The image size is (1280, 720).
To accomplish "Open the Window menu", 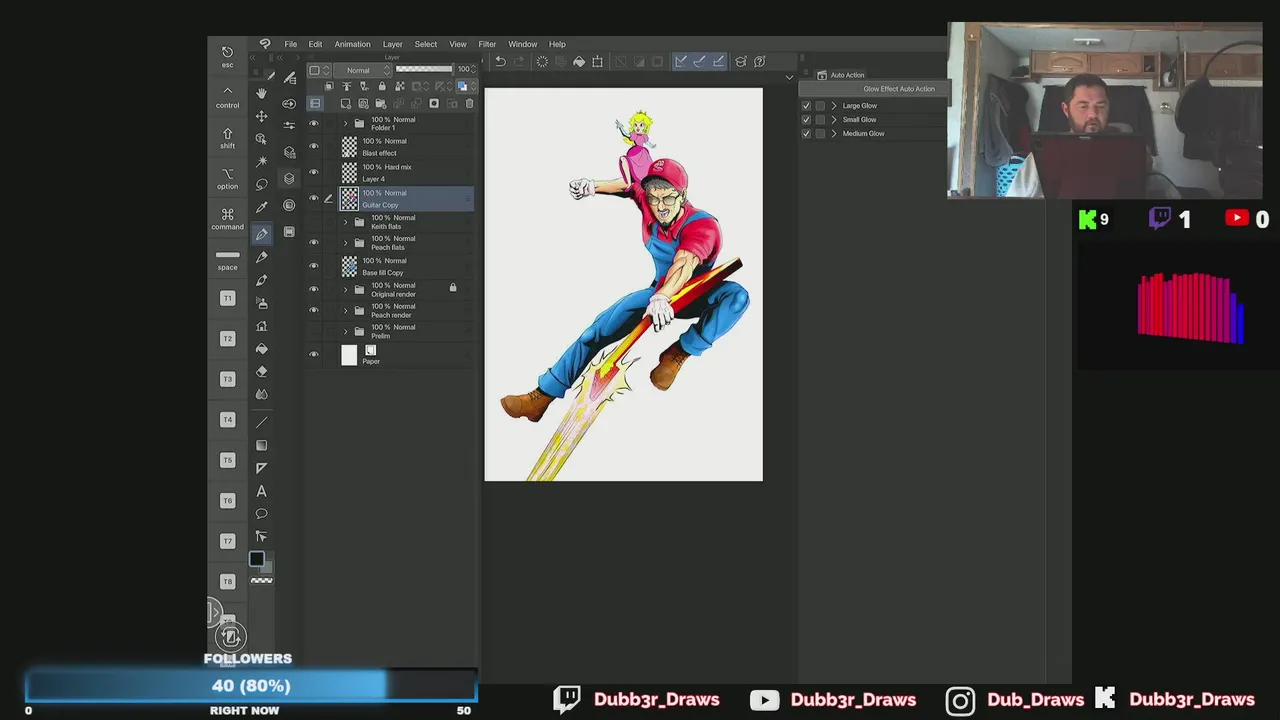I will (x=522, y=44).
